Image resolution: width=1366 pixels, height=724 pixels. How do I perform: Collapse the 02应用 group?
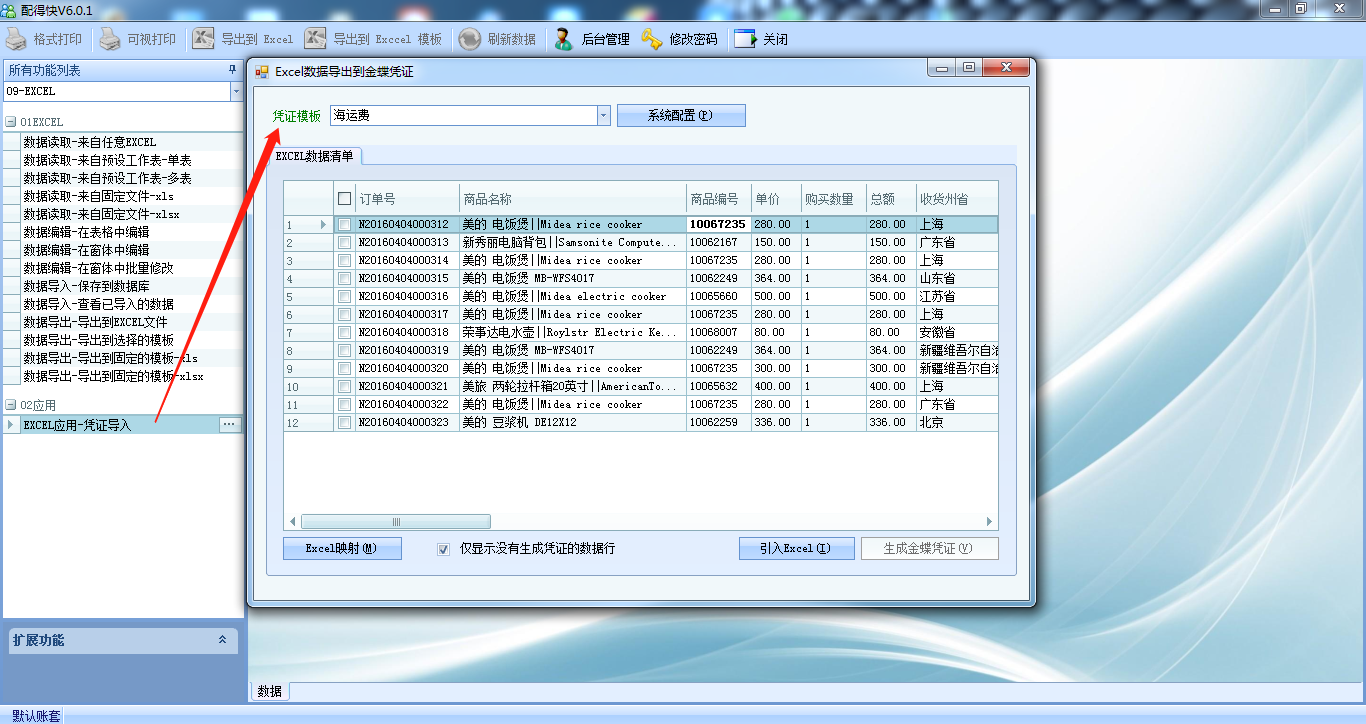(10, 405)
